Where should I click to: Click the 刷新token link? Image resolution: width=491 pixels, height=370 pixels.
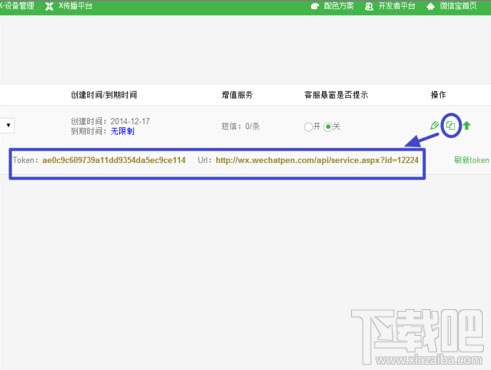click(472, 160)
